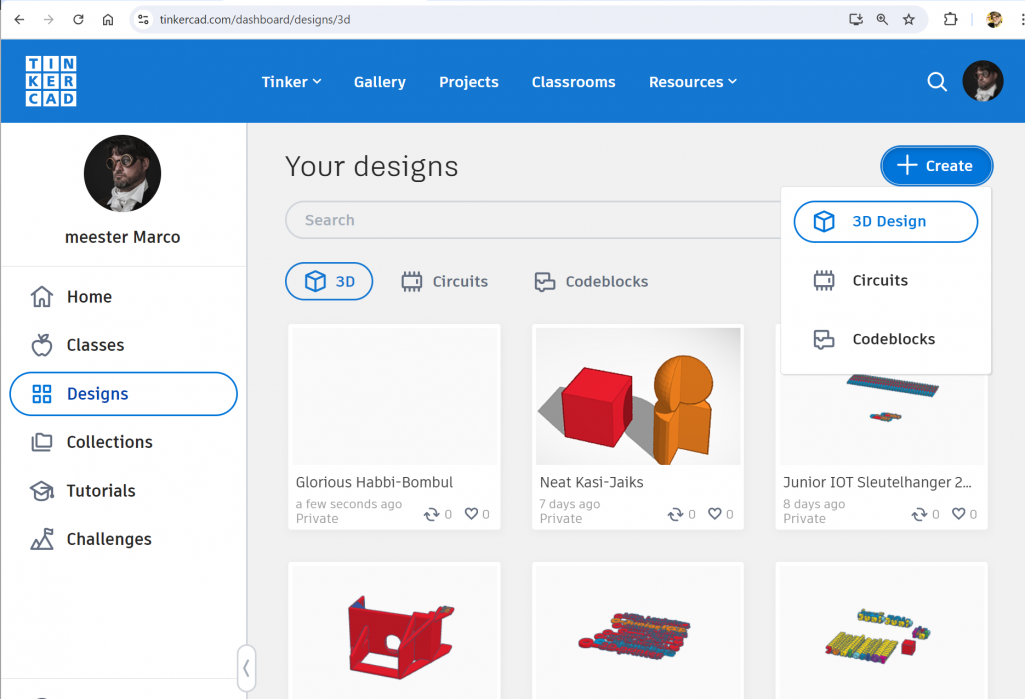
Task: Open the Neat Kasi-Jaiks design thumbnail
Action: [x=637, y=396]
